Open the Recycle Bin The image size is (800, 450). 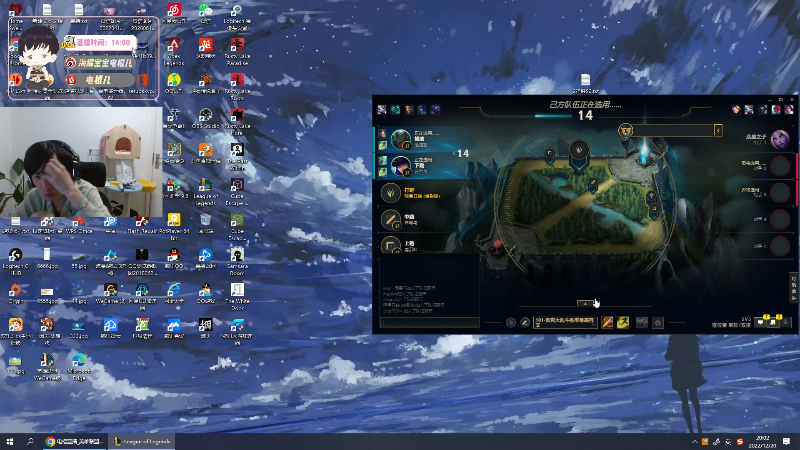click(206, 223)
